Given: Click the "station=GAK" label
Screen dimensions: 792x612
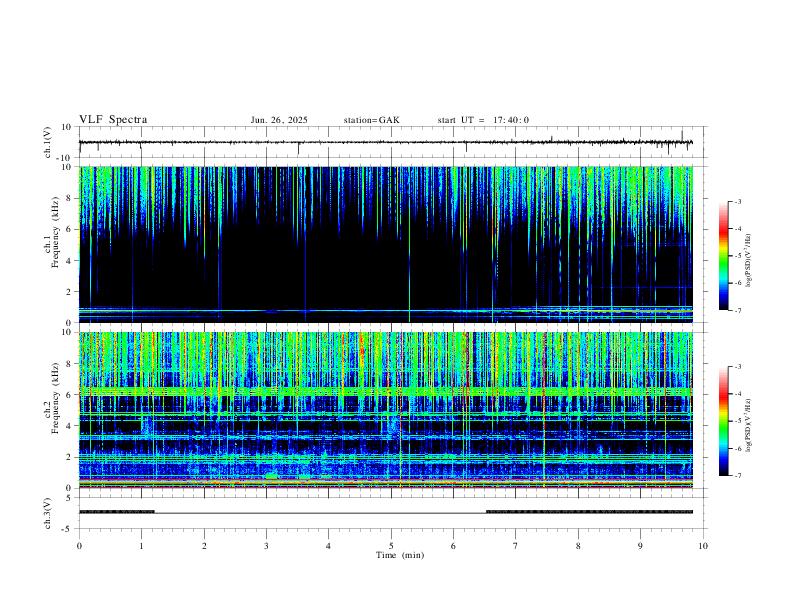Looking at the screenshot, I should [x=371, y=120].
